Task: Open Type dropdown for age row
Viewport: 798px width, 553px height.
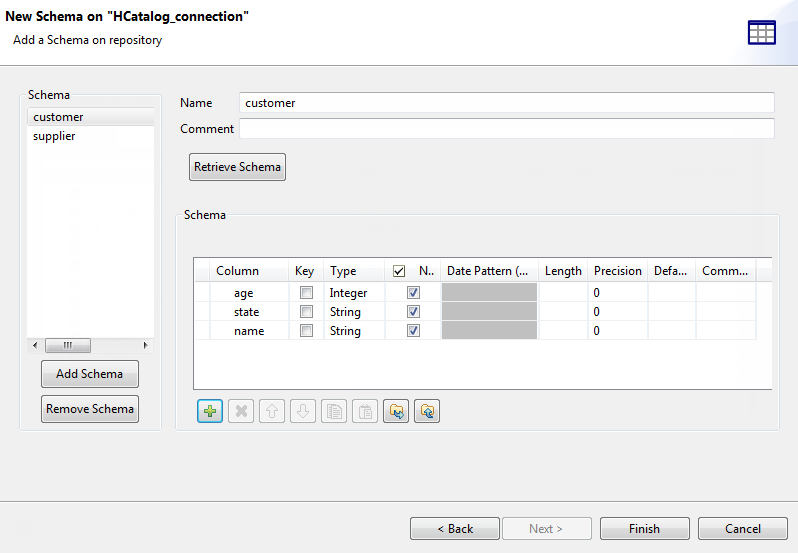Action: pos(354,293)
